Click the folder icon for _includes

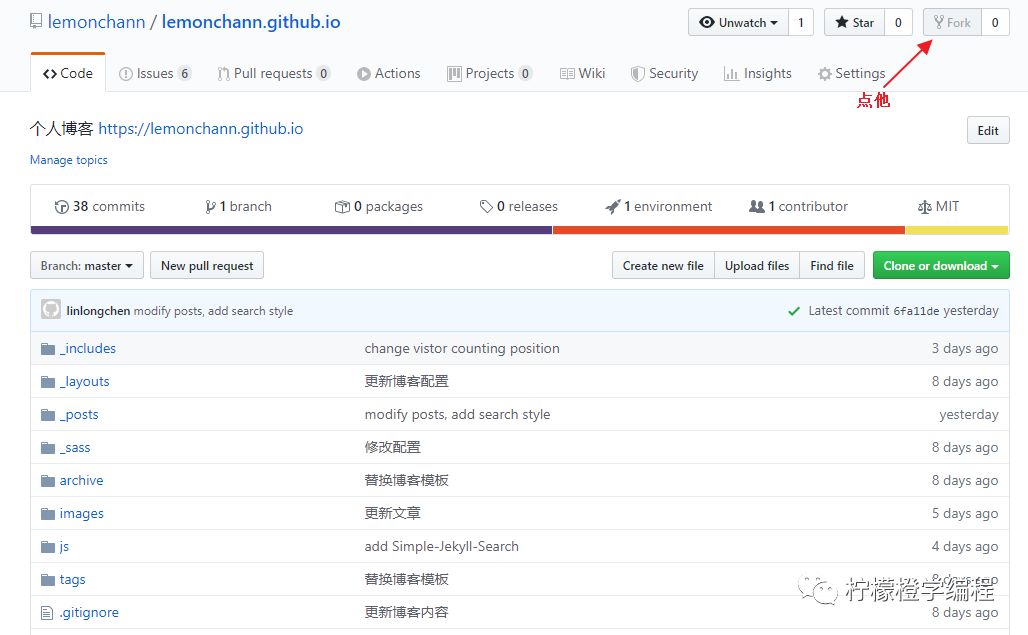pos(48,349)
